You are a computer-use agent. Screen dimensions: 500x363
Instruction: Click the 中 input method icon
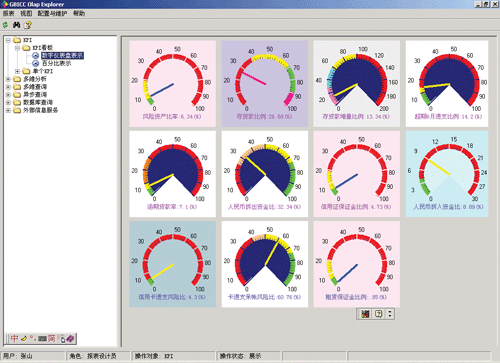14,339
